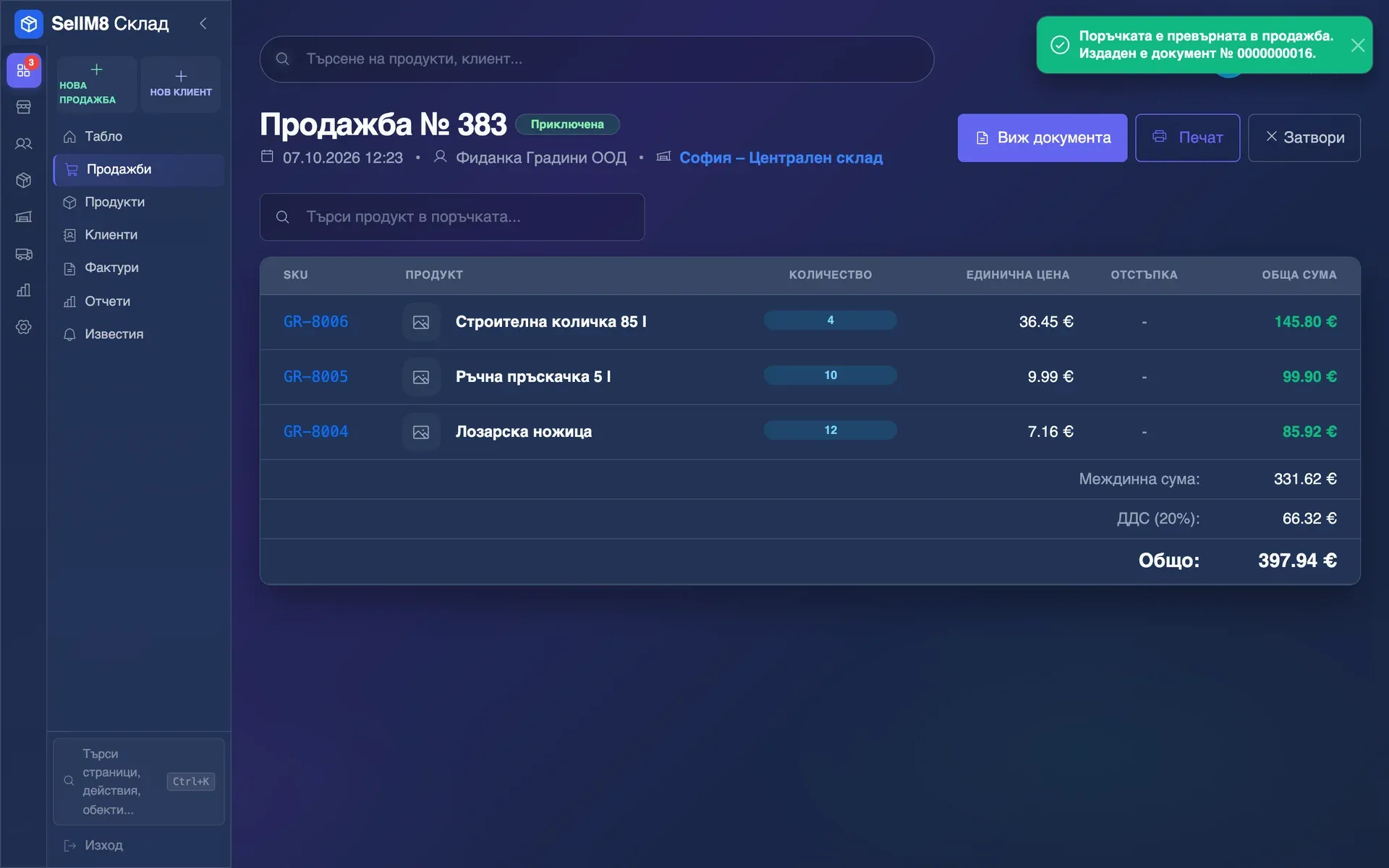
Task: Open the dashboard grid icon with the 3 badge
Action: click(24, 70)
